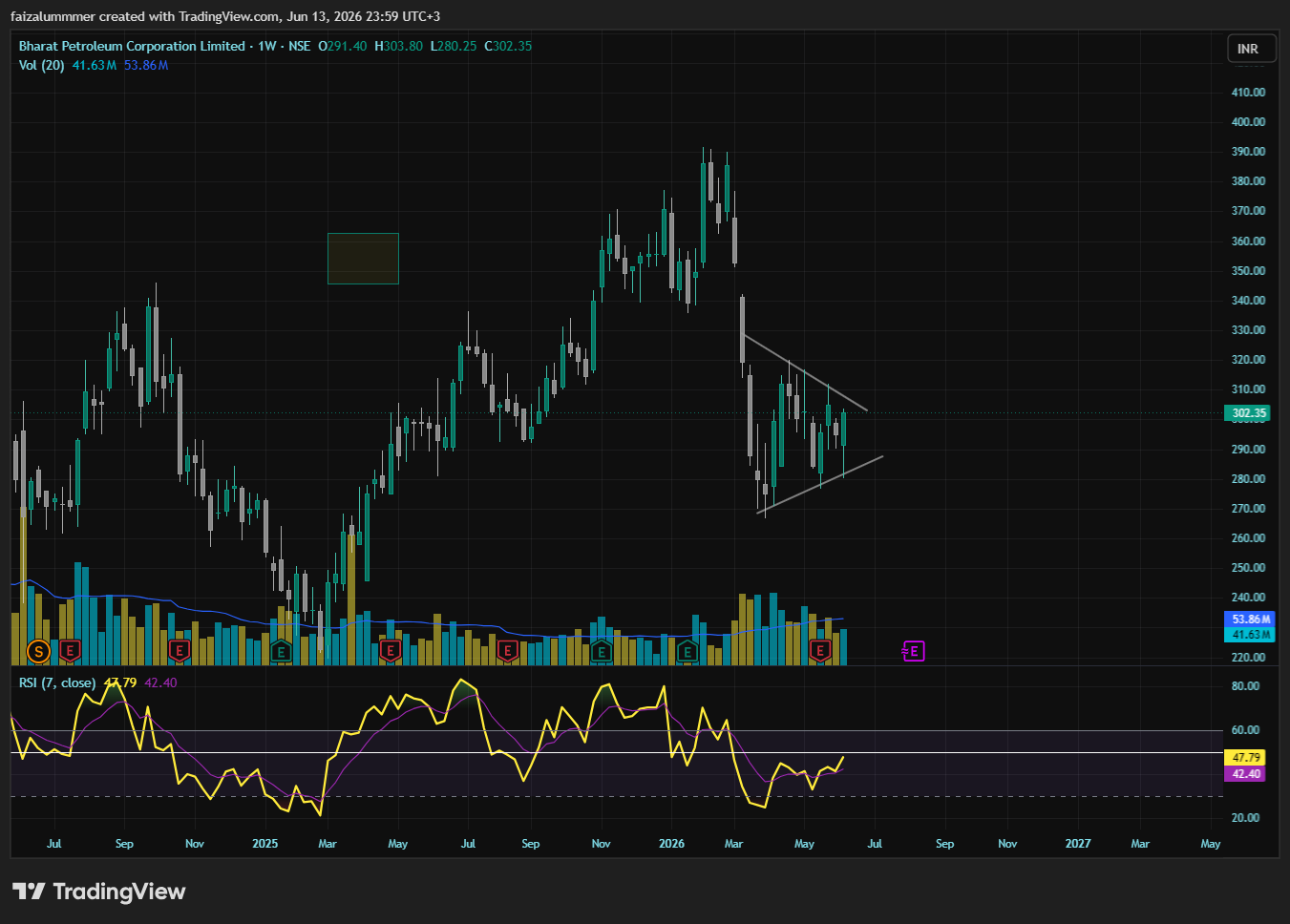The image size is (1290, 924).
Task: Open the red earnings marker nearest May 2025
Action: [x=390, y=652]
